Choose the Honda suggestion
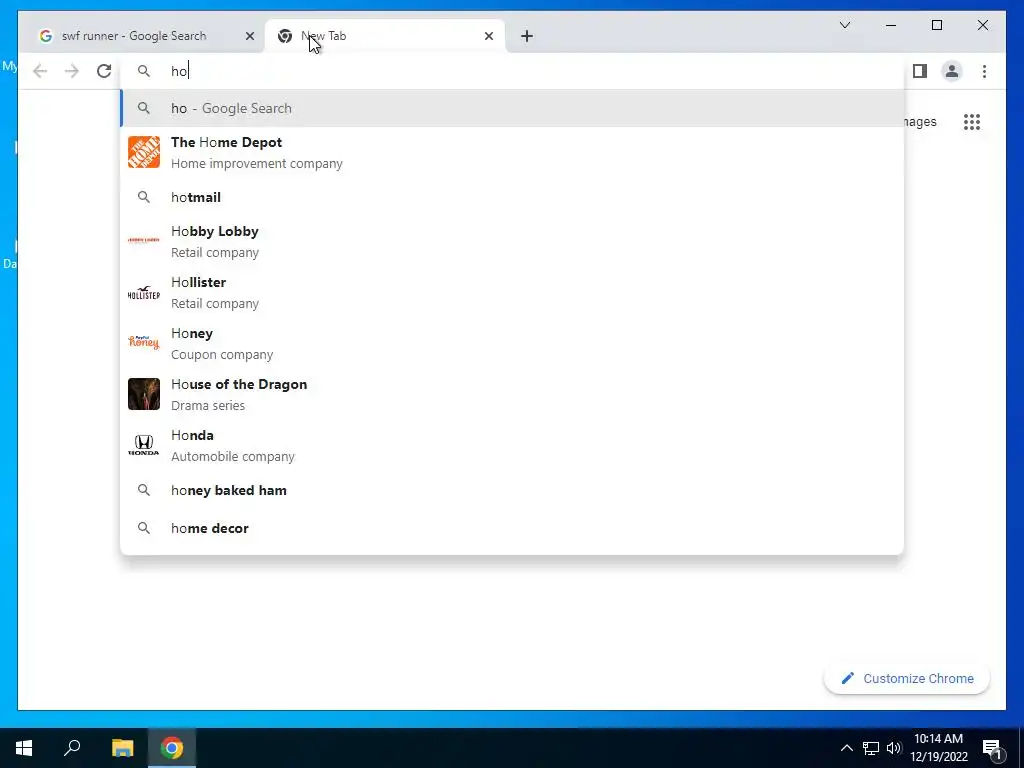Screen dimensions: 1024x768 pyautogui.click(x=512, y=445)
